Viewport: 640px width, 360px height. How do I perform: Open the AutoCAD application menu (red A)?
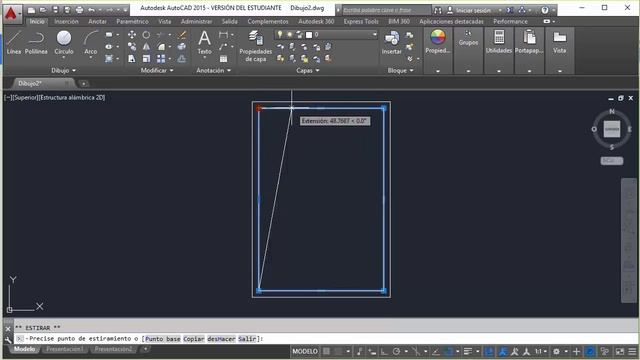[11, 13]
